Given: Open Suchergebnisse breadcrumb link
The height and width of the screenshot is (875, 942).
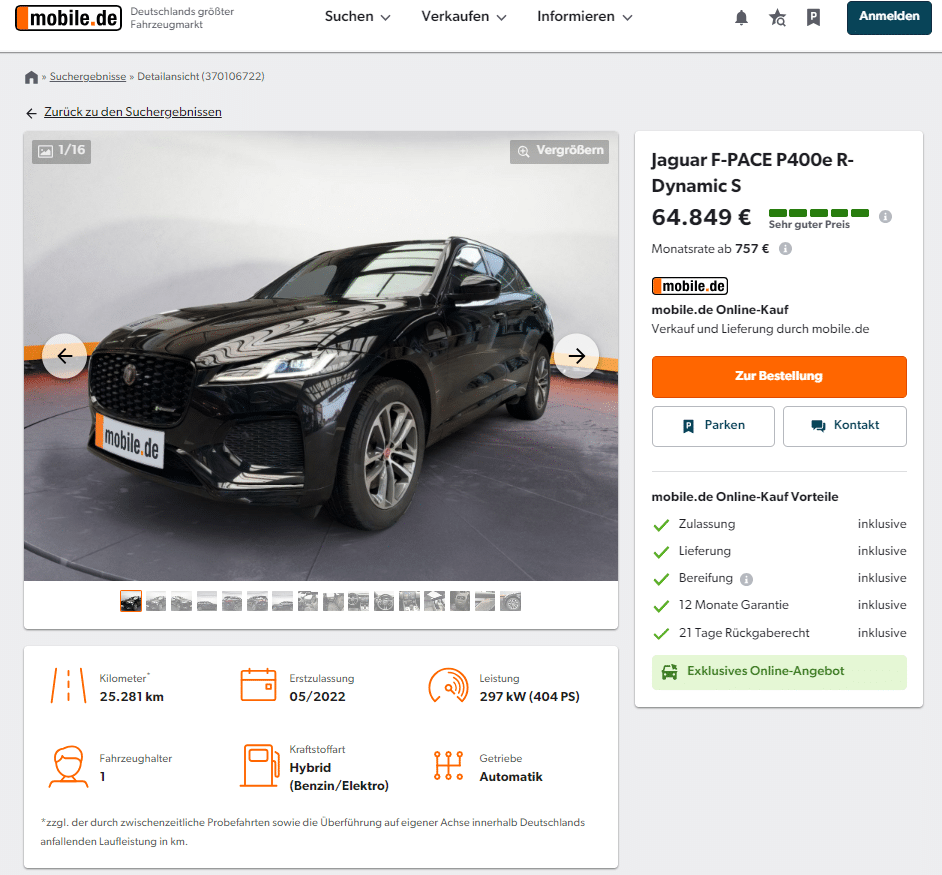Looking at the screenshot, I should (88, 77).
